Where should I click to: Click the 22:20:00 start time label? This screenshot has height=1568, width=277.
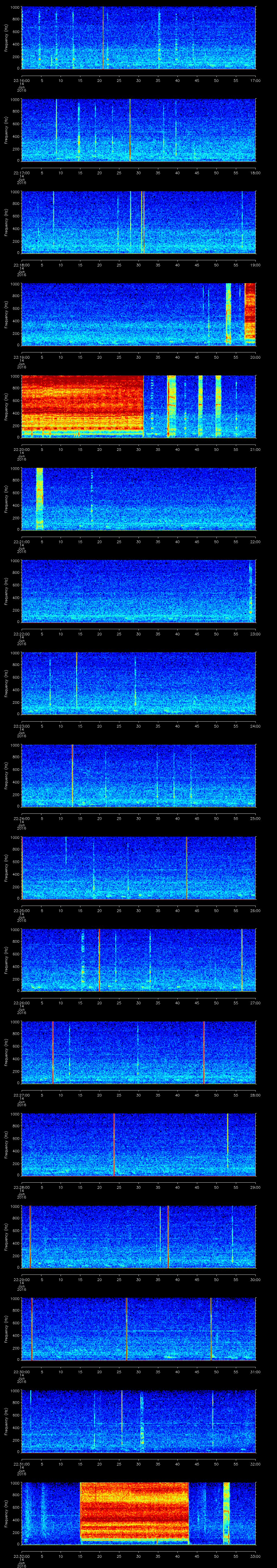[22, 449]
